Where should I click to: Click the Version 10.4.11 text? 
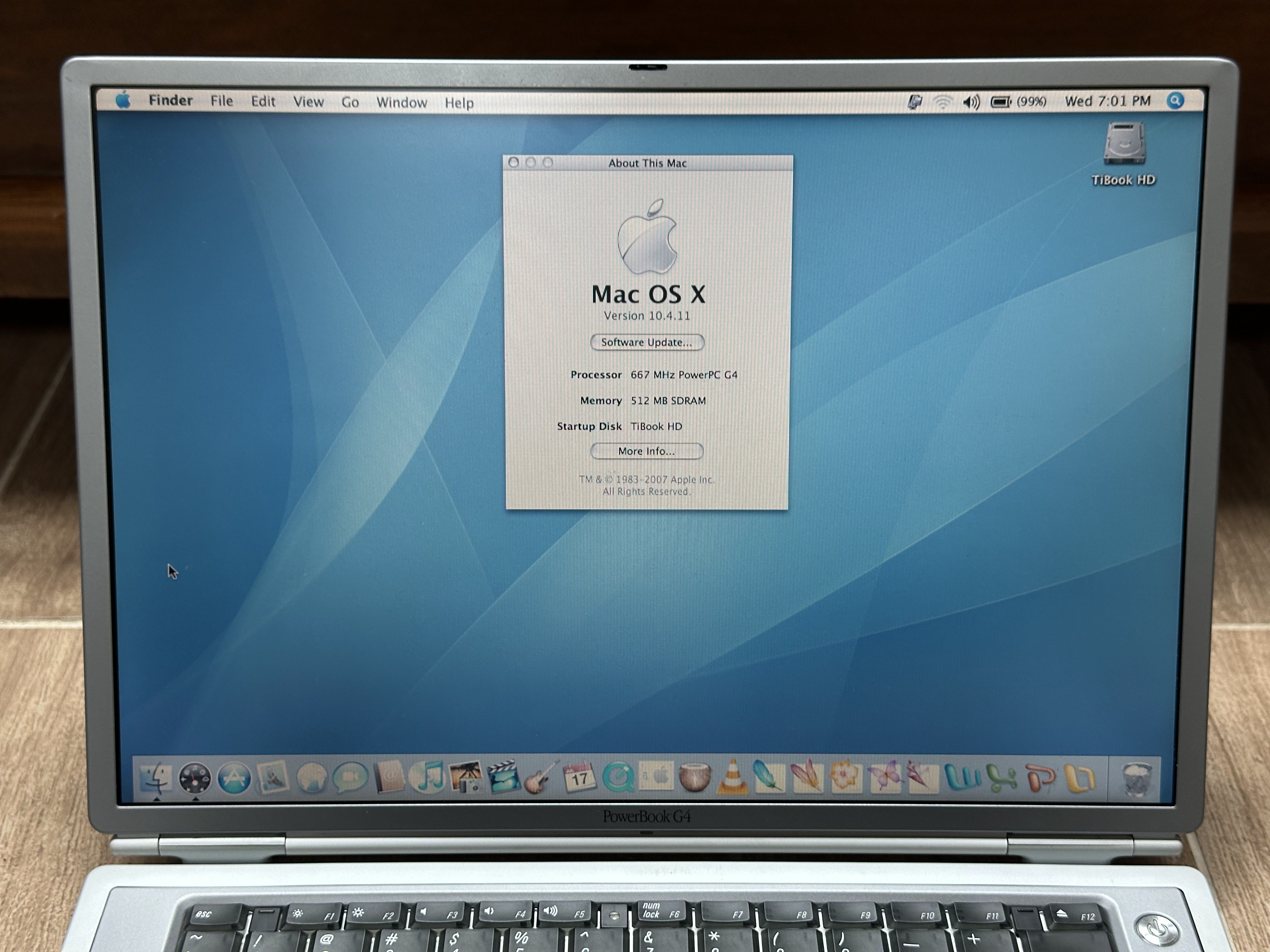coord(646,316)
